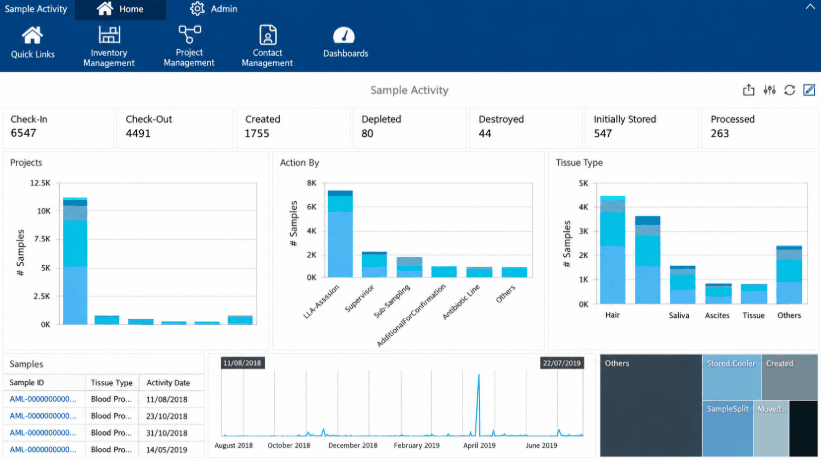Click the April 2019 spike in timeline
This screenshot has height=461, width=821.
coord(478,404)
